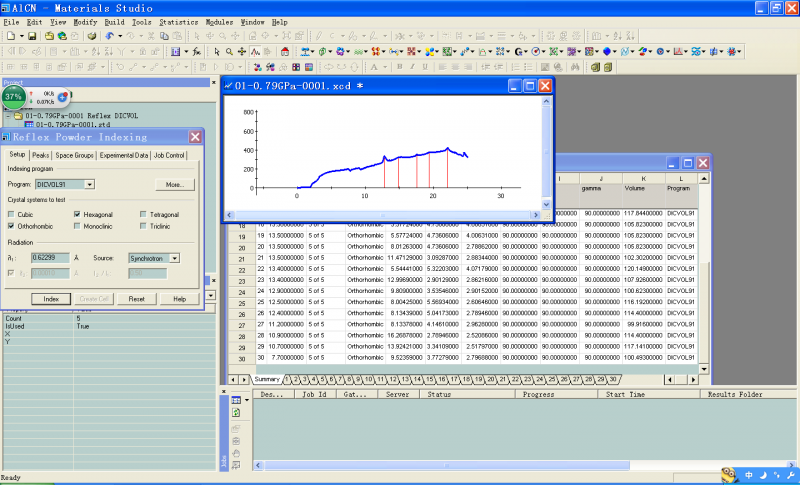The height and width of the screenshot is (485, 800).
Task: Click the wavelength 0.62299 input field
Action: pos(50,258)
